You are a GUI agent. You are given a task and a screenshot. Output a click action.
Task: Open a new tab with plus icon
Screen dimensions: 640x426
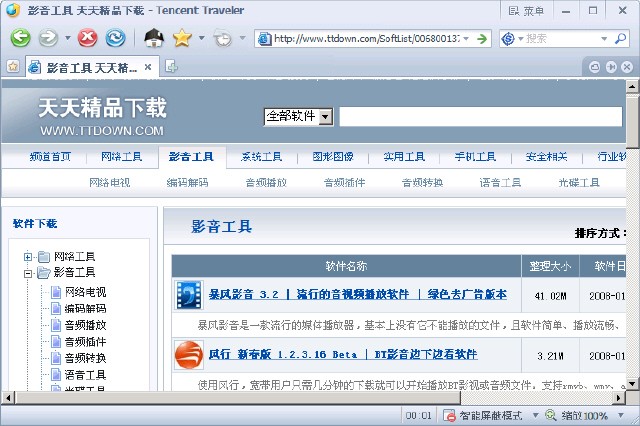point(171,66)
